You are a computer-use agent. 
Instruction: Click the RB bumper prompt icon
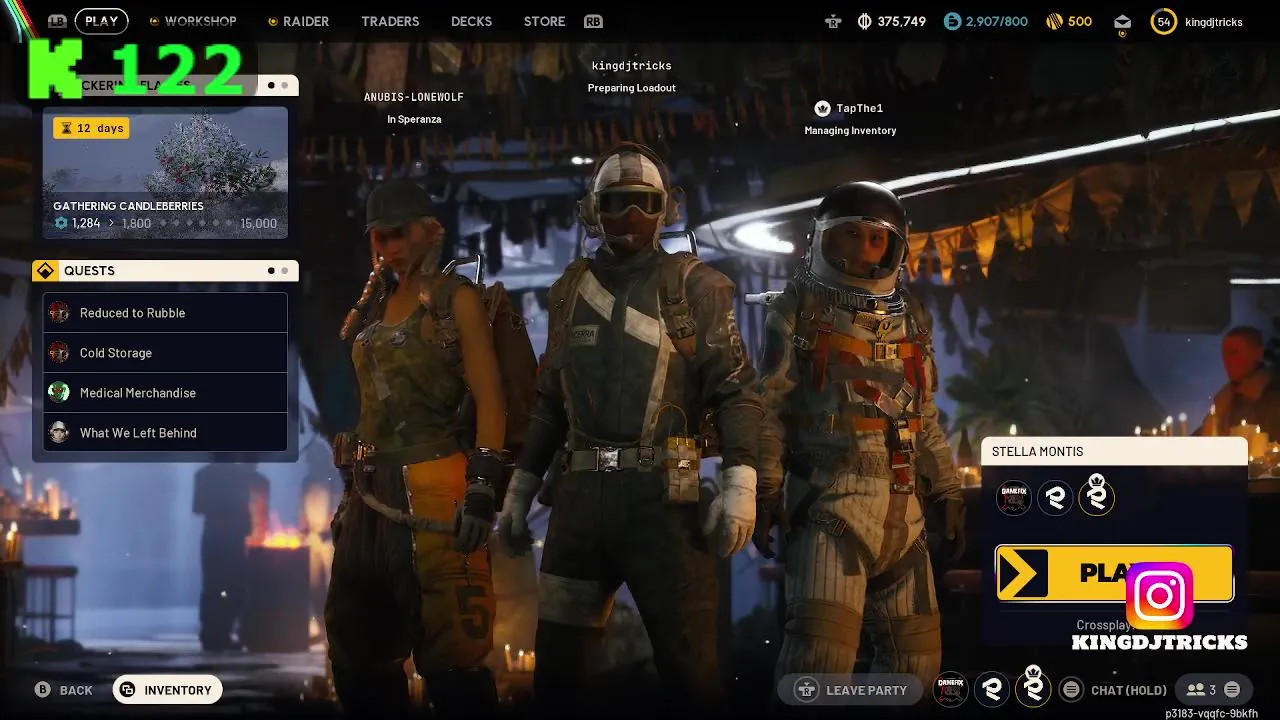coord(593,21)
